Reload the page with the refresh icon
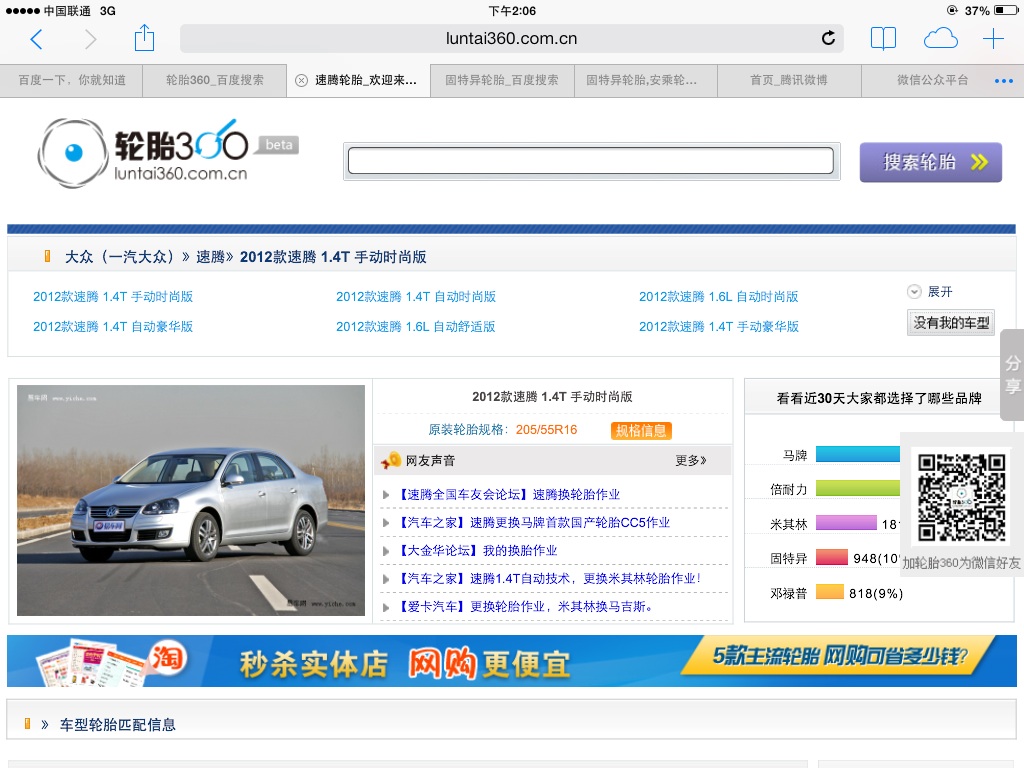Image resolution: width=1024 pixels, height=768 pixels. (x=828, y=39)
